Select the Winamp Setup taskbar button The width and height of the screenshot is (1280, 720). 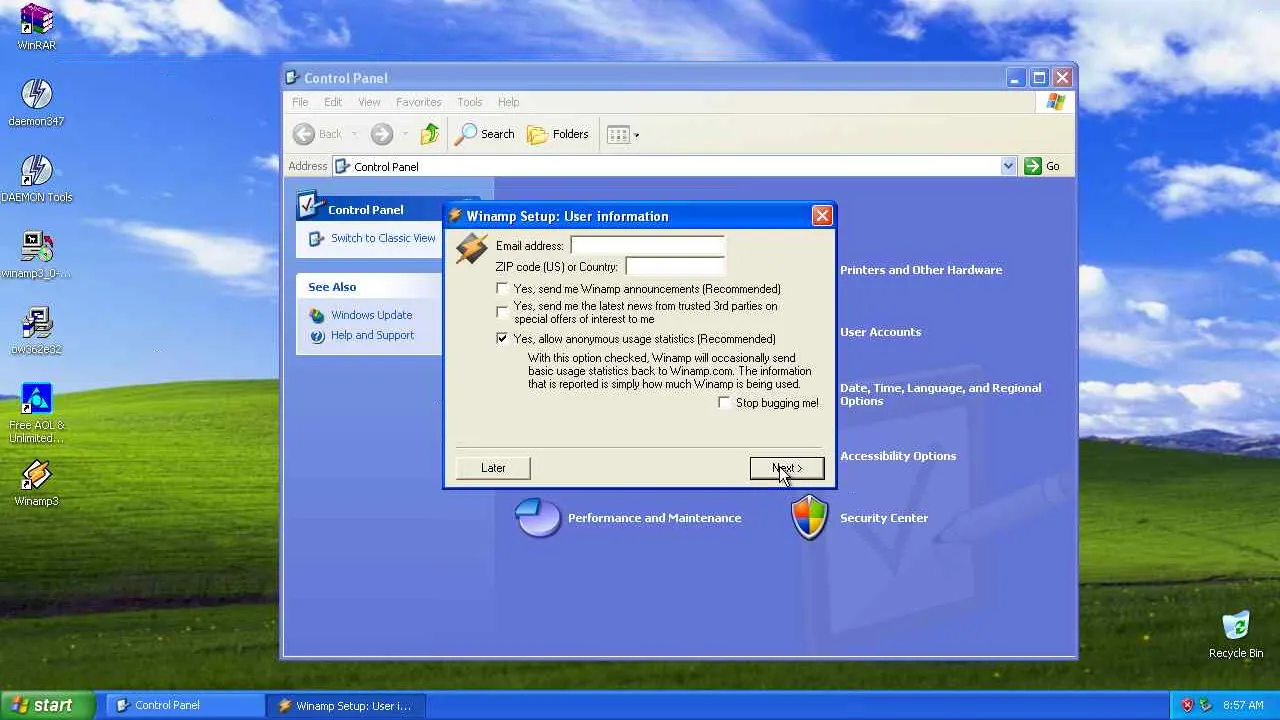coord(347,705)
